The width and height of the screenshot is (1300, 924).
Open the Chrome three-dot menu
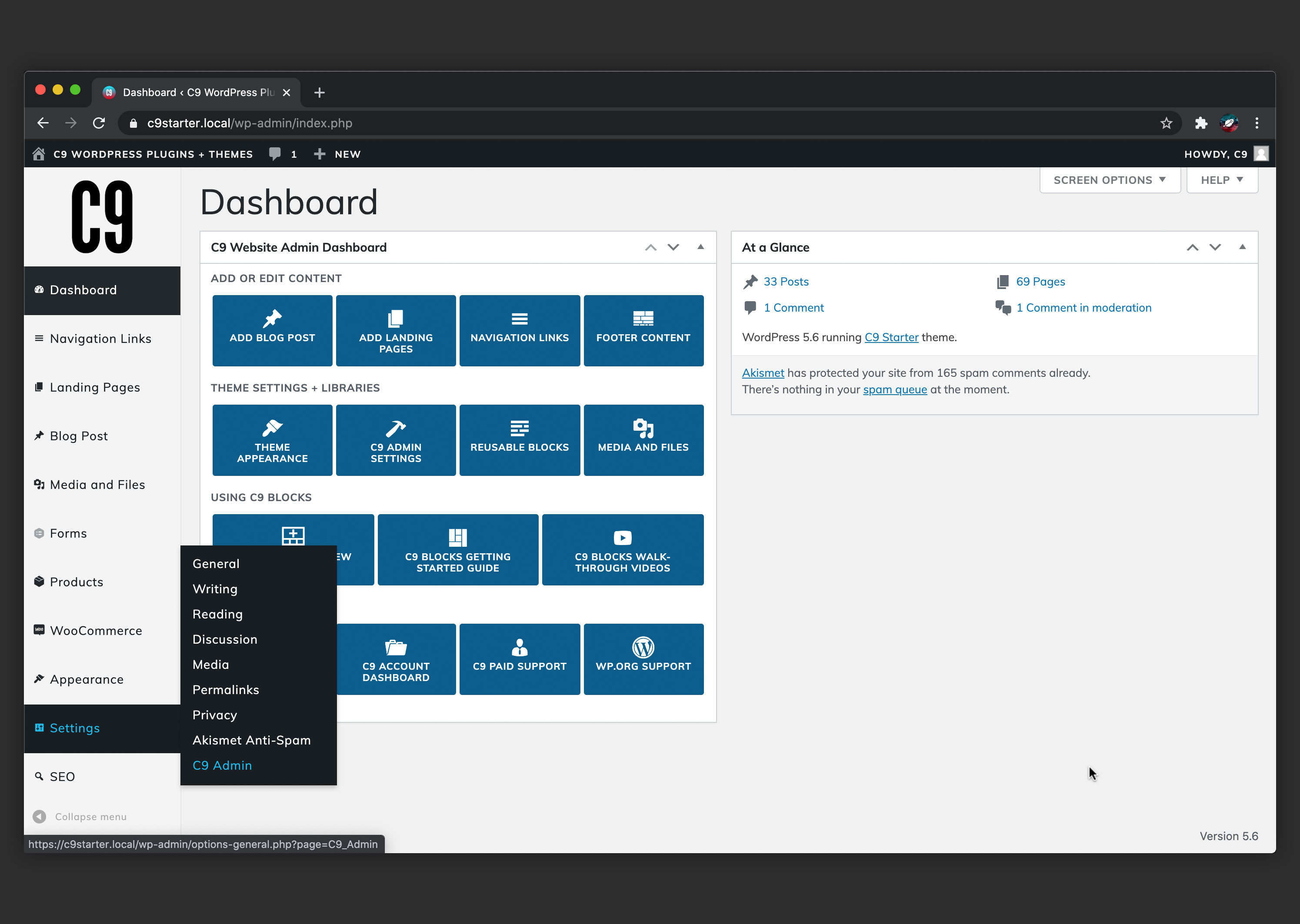[1257, 123]
